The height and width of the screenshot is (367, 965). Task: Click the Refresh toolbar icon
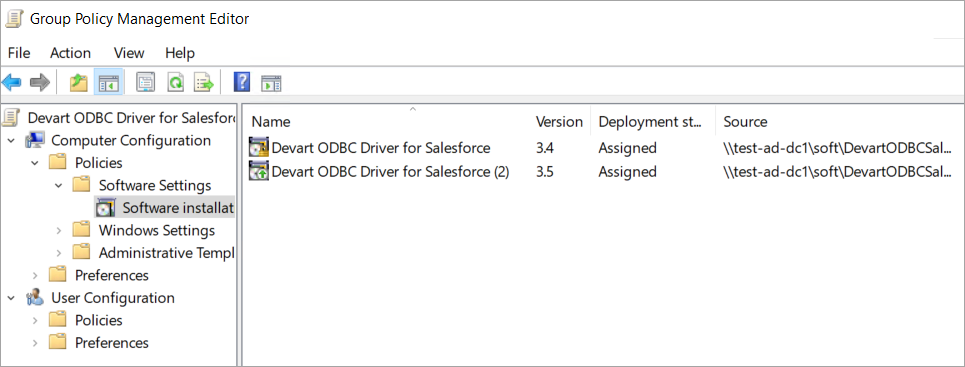coord(176,82)
